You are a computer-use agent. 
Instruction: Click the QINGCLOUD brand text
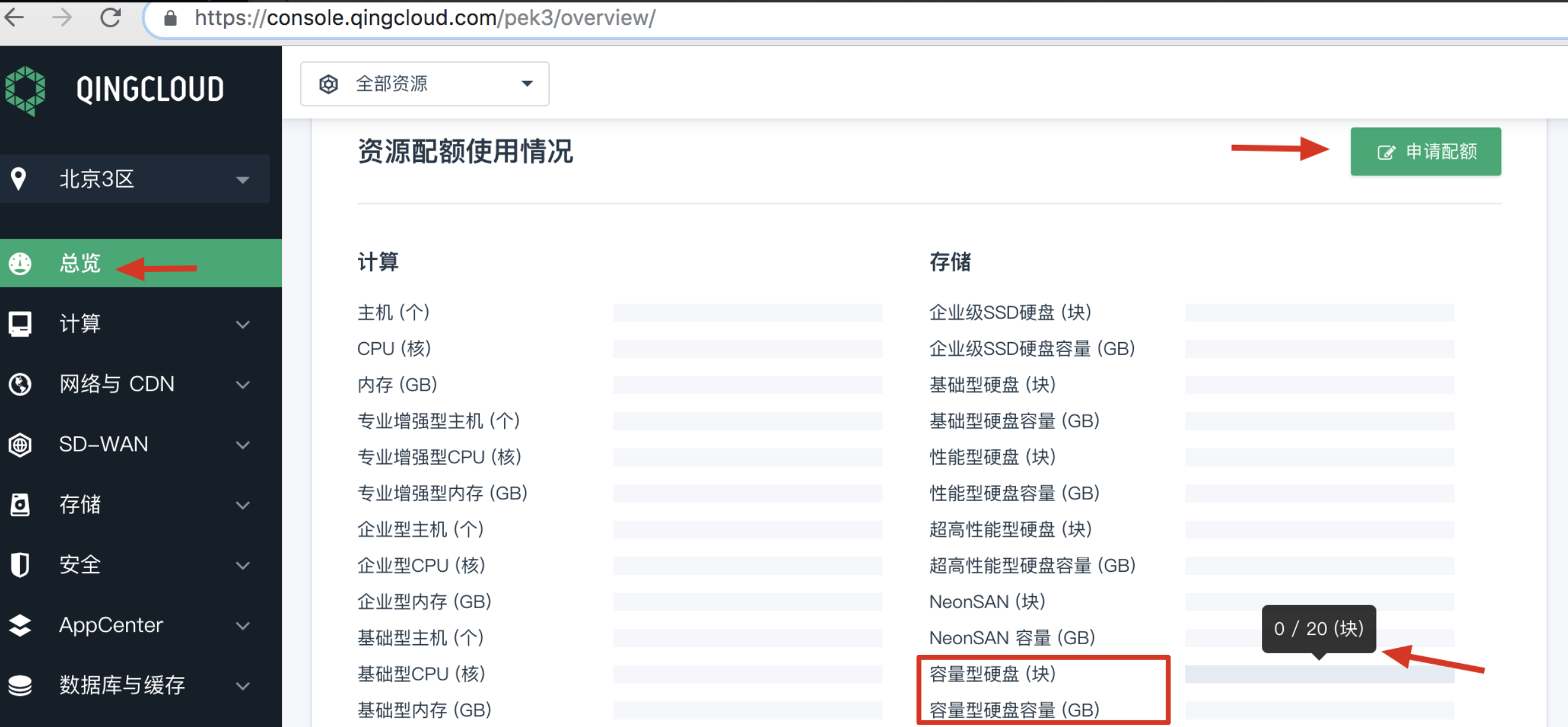(x=150, y=90)
